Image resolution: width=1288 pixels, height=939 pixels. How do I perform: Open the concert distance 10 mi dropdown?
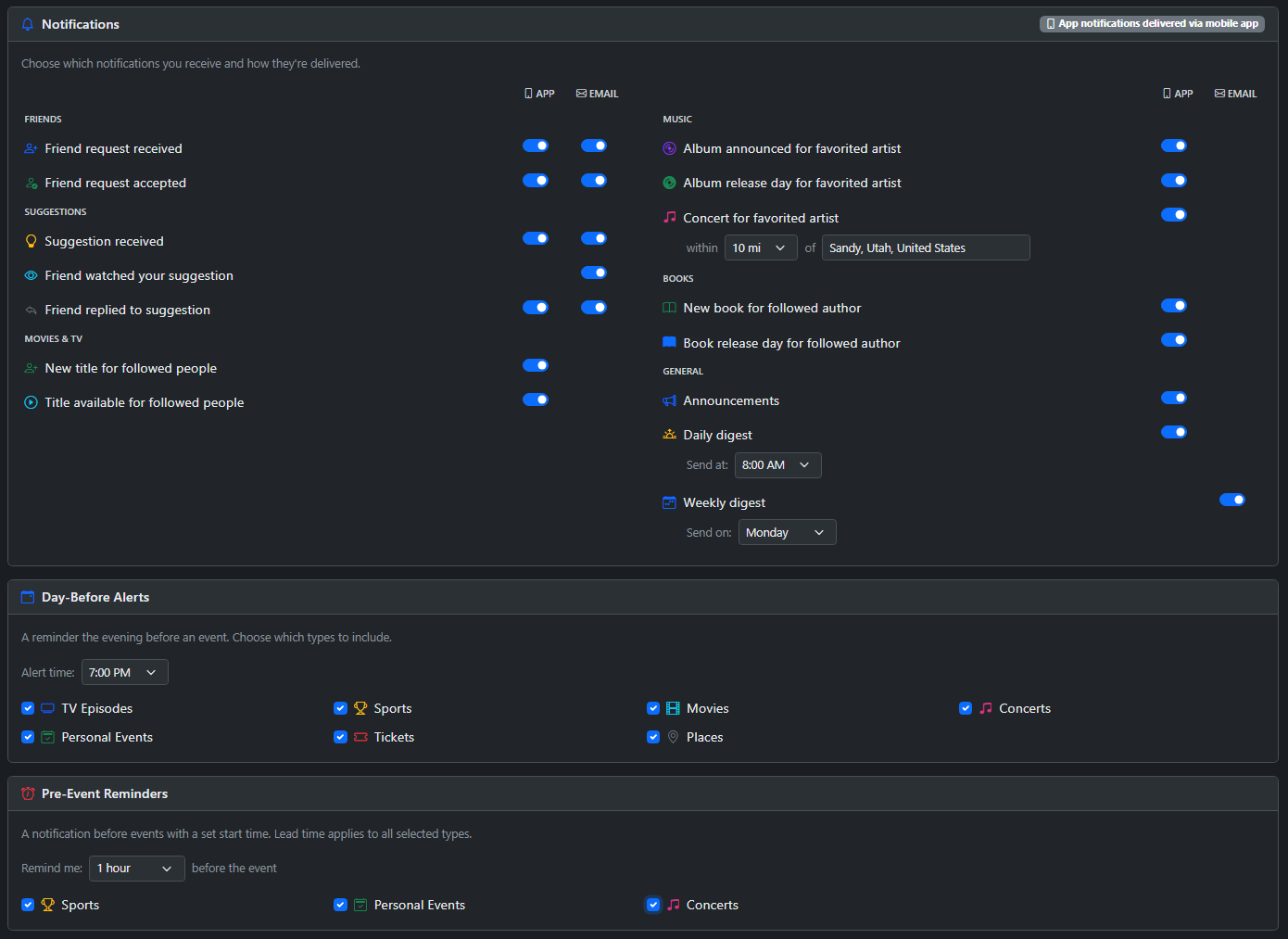click(x=760, y=247)
